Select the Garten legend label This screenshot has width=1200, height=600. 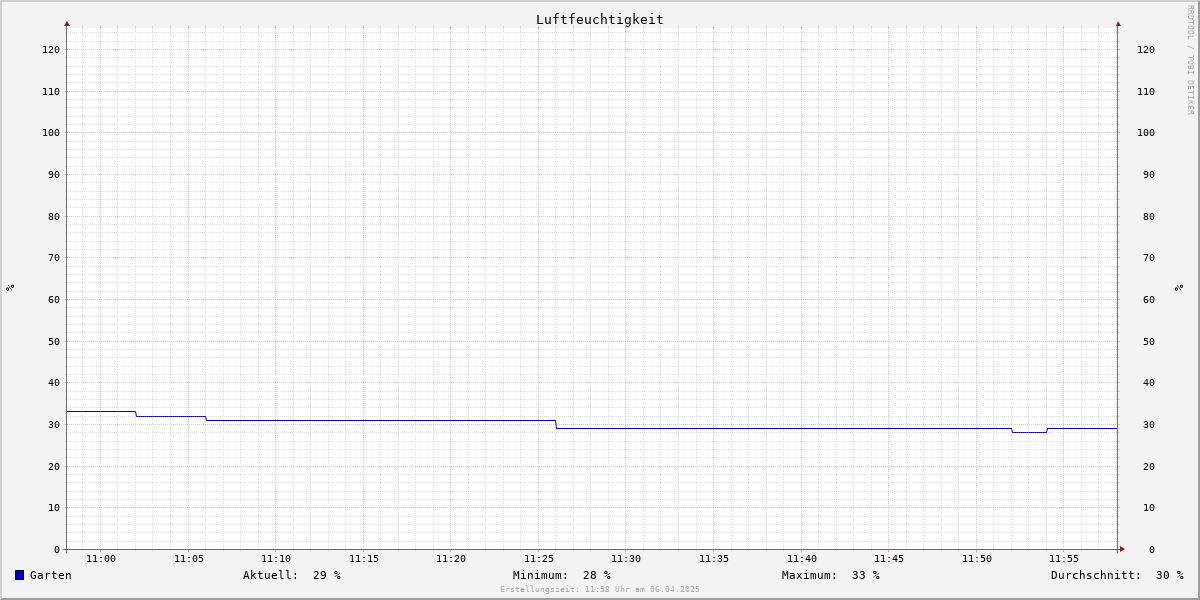point(51,575)
